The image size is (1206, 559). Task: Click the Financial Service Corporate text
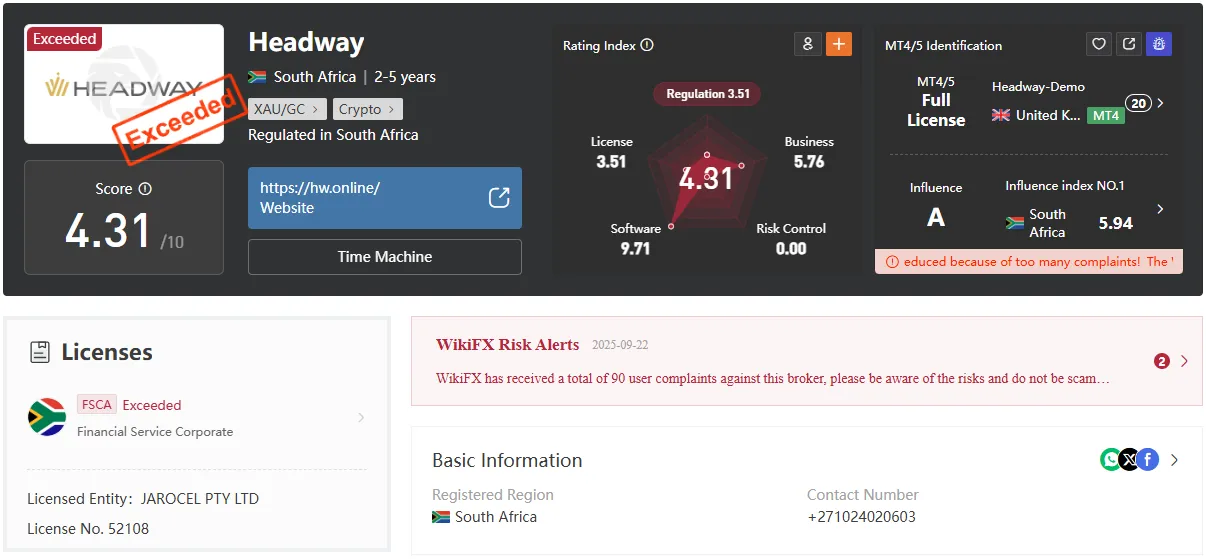tap(155, 432)
